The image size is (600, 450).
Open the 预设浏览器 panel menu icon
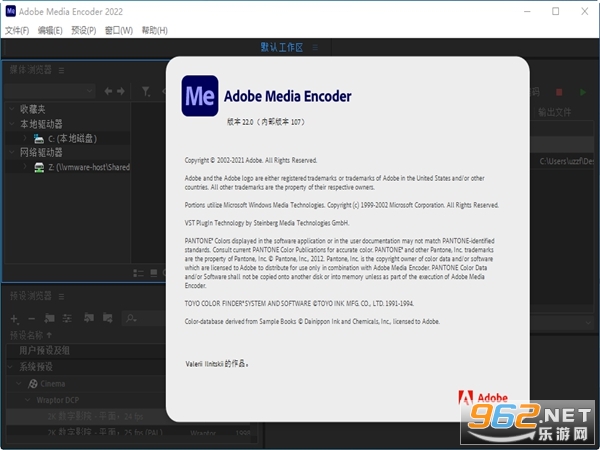(61, 296)
